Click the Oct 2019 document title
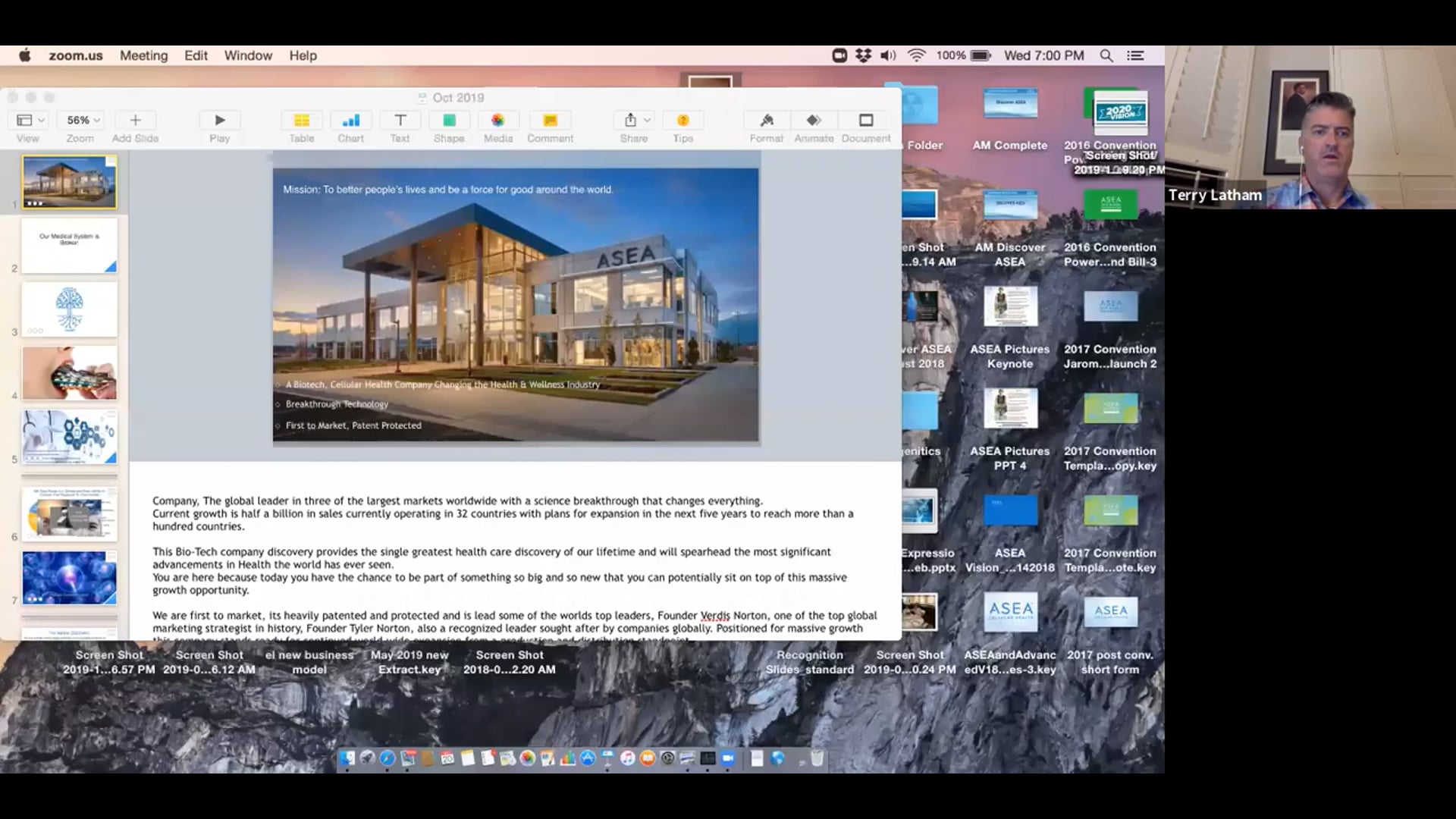This screenshot has width=1456, height=819. click(x=458, y=98)
